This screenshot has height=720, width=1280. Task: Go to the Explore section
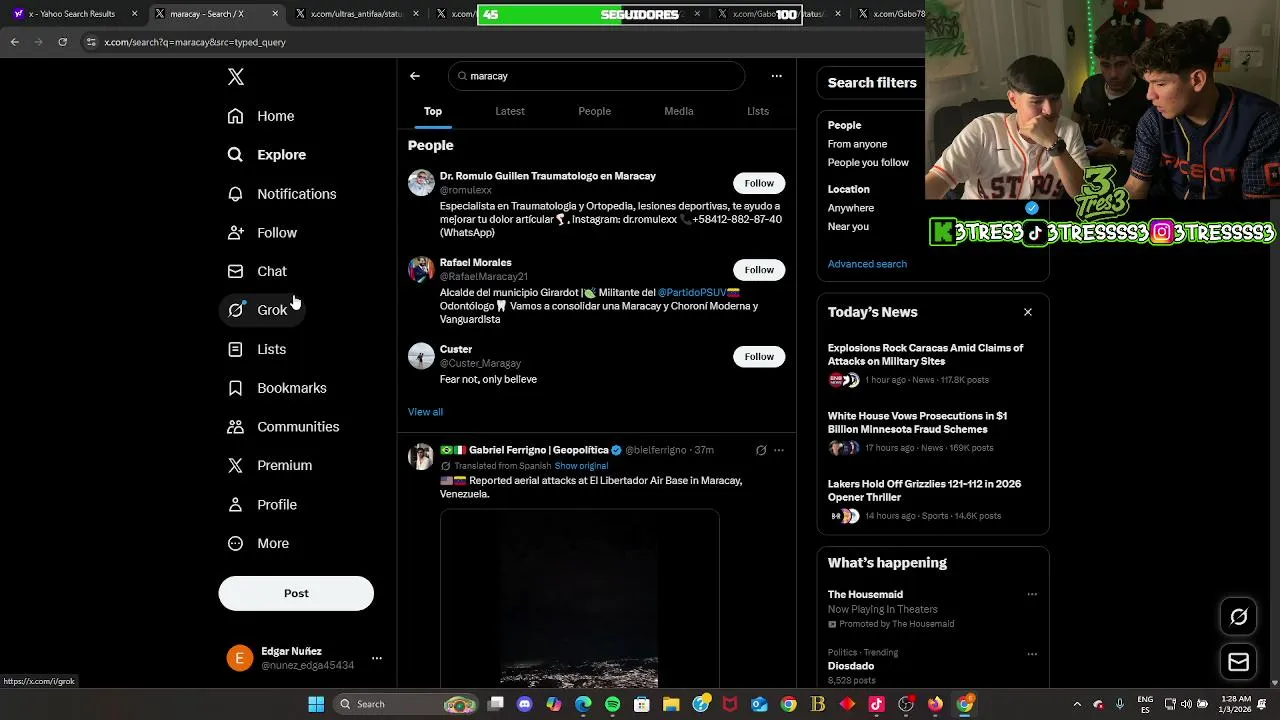pos(267,155)
